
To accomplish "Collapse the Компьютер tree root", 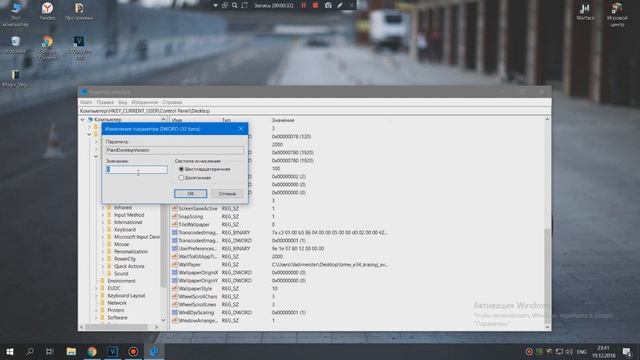I will point(83,120).
